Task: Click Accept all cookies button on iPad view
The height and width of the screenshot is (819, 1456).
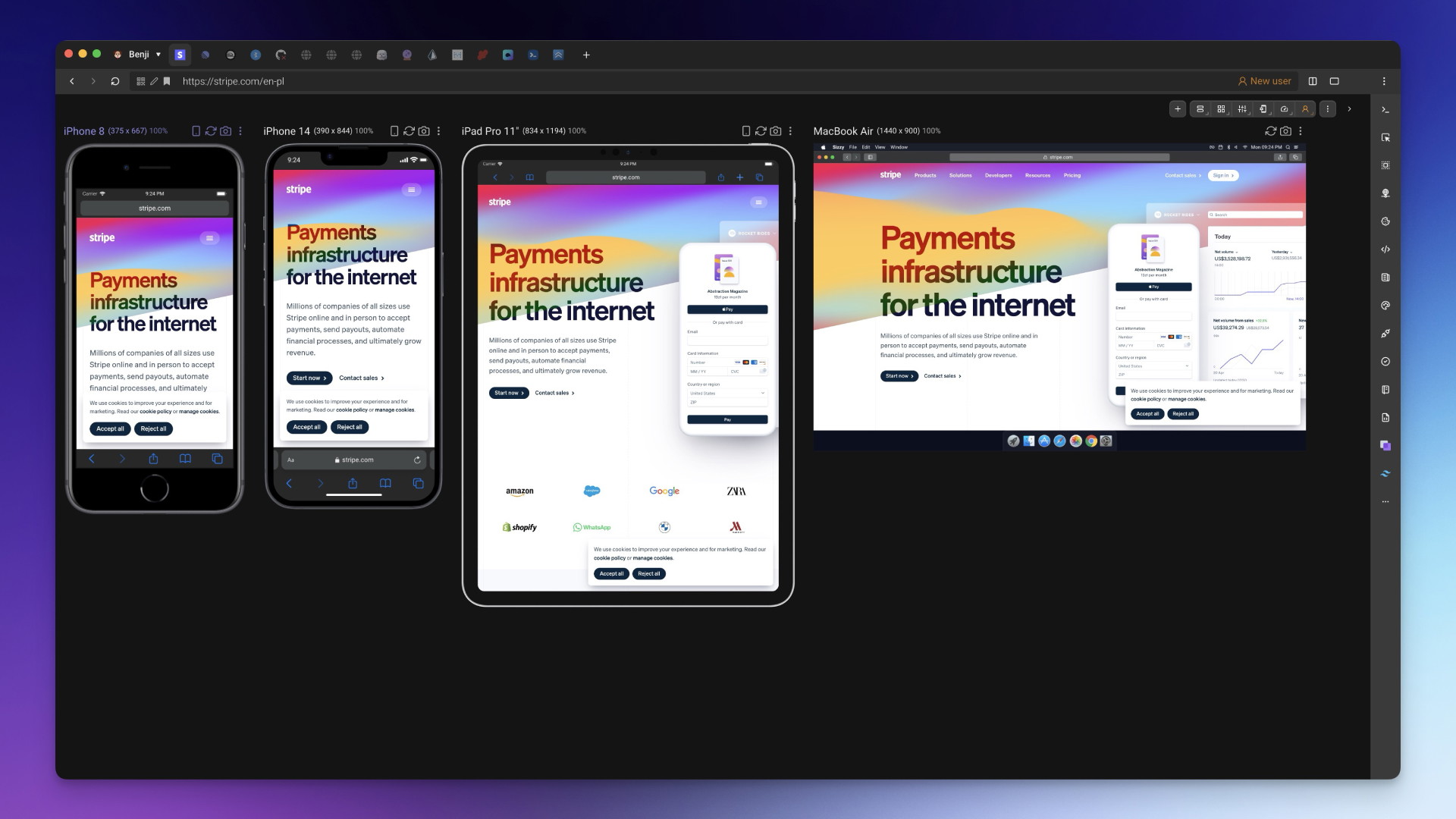Action: (x=611, y=573)
